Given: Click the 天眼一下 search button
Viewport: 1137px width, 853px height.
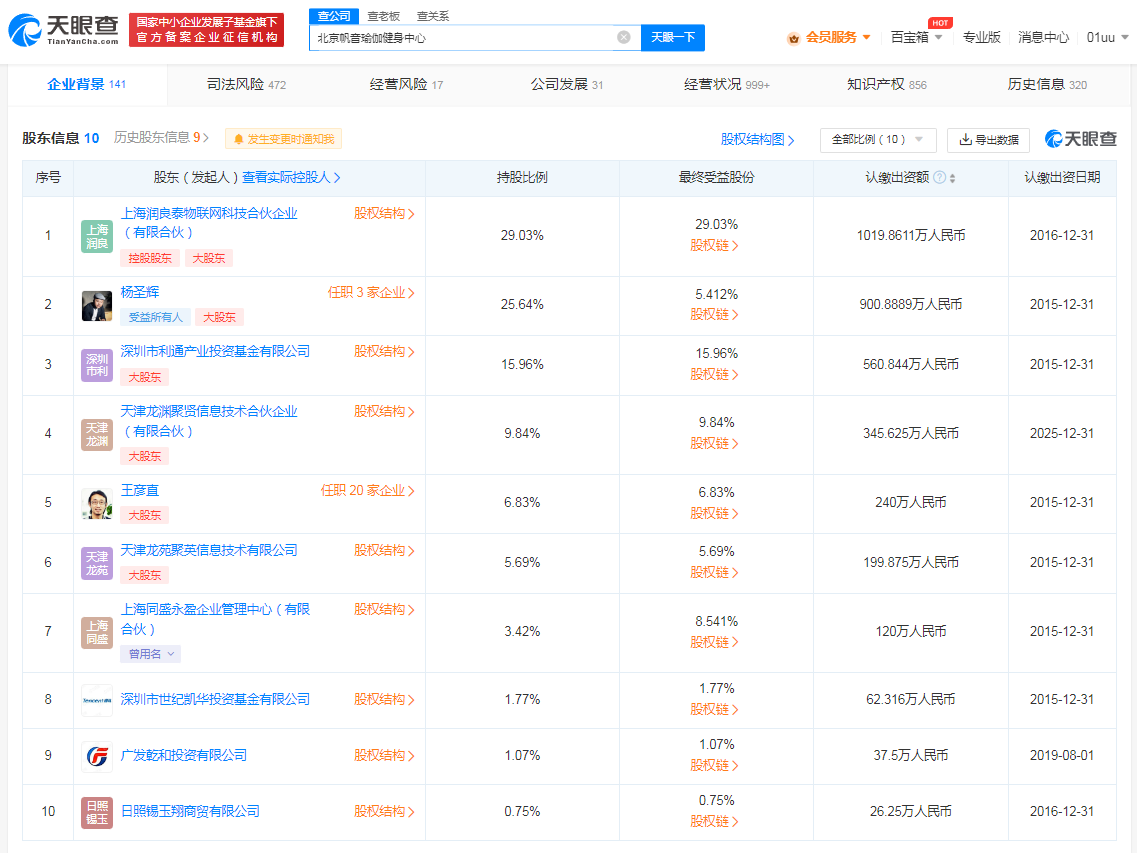Looking at the screenshot, I should 671,37.
